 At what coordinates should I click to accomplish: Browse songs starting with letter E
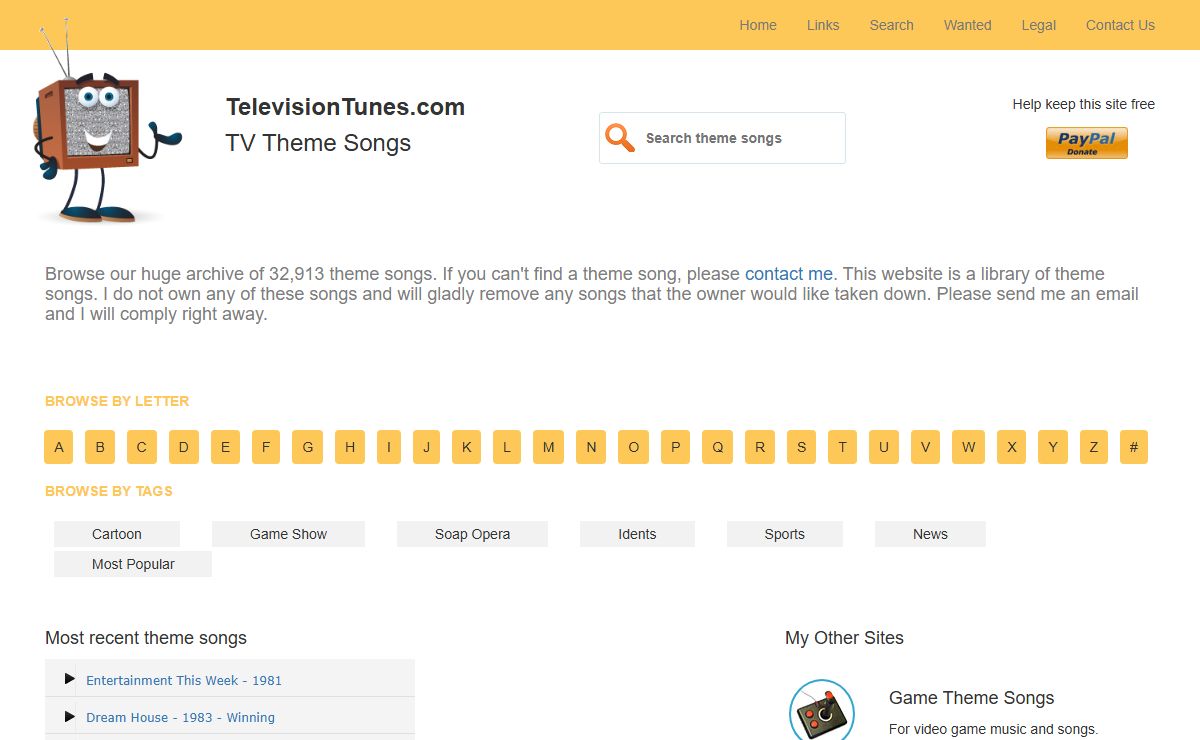pos(225,447)
